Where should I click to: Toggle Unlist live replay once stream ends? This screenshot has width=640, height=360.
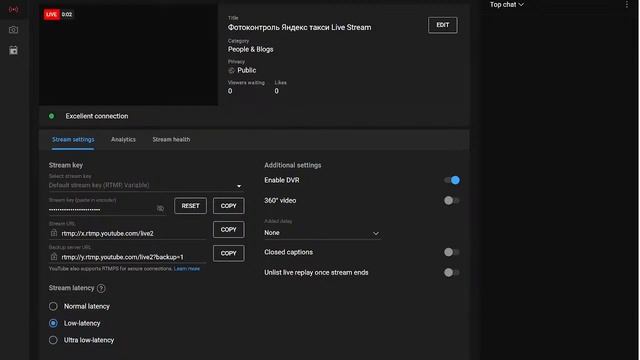(x=451, y=273)
